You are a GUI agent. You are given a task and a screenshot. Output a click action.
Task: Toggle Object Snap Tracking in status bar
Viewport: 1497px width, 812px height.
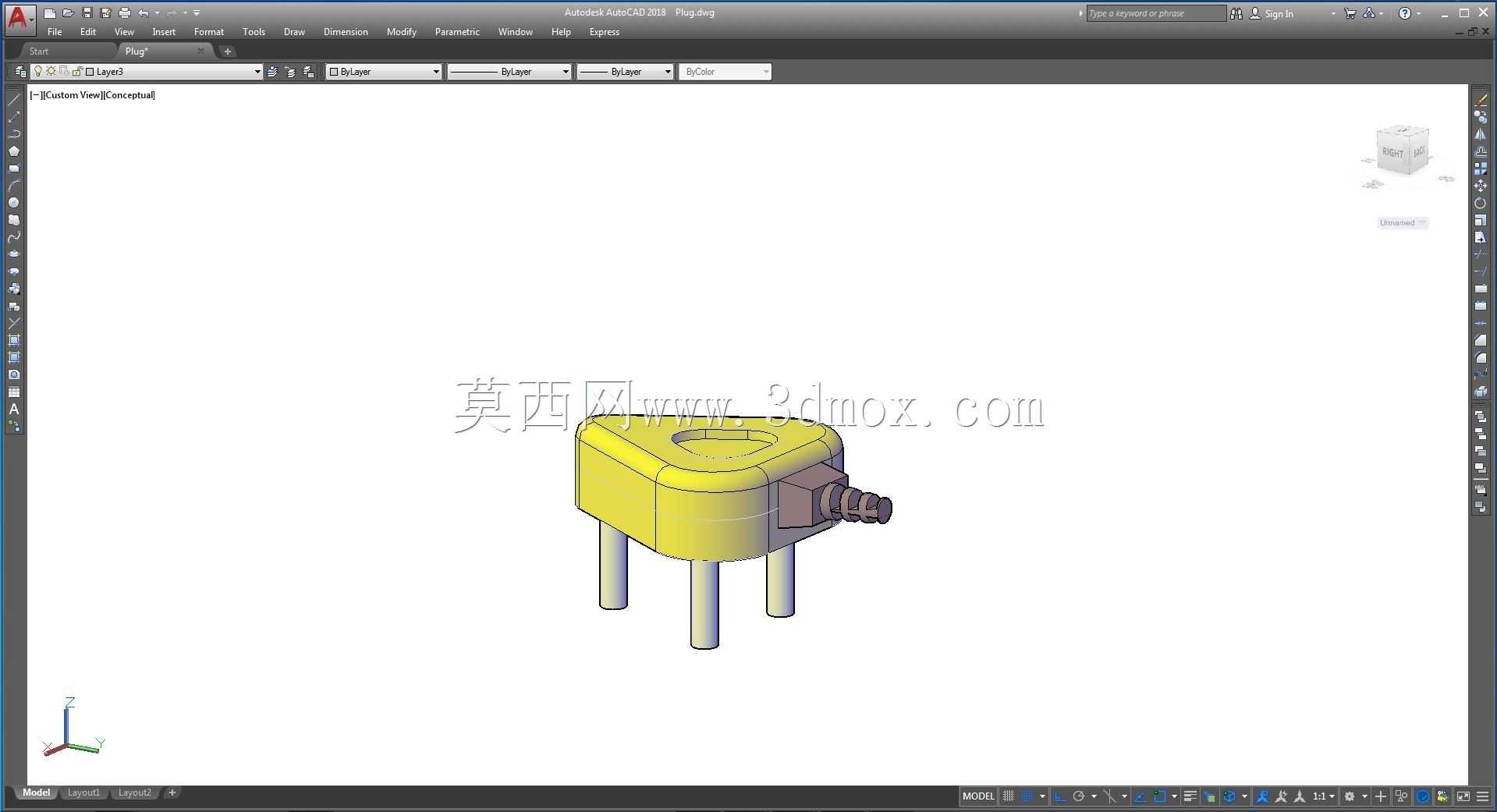(x=1140, y=796)
